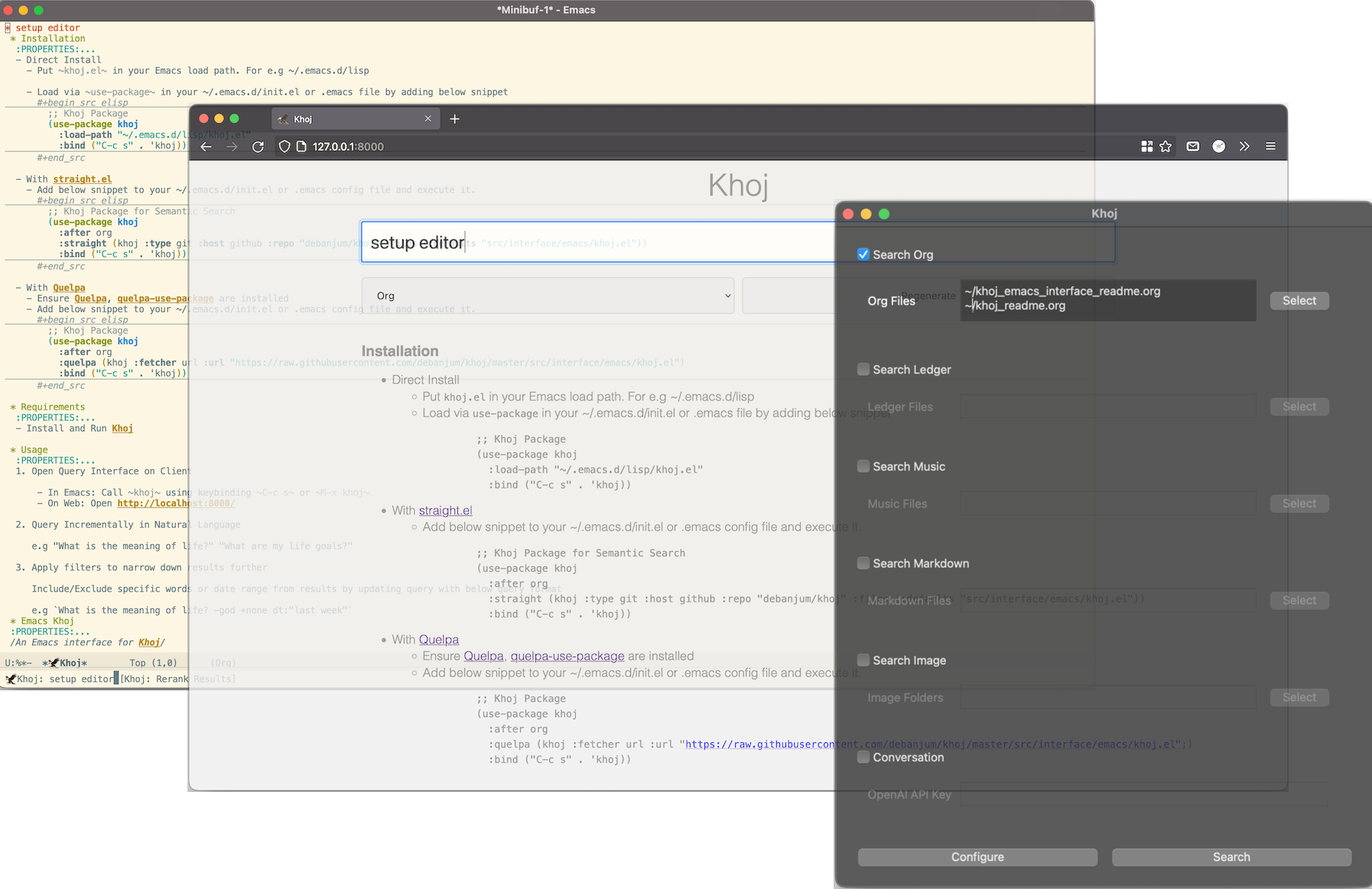
Task: Open the straight.el link on web page
Action: (445, 511)
